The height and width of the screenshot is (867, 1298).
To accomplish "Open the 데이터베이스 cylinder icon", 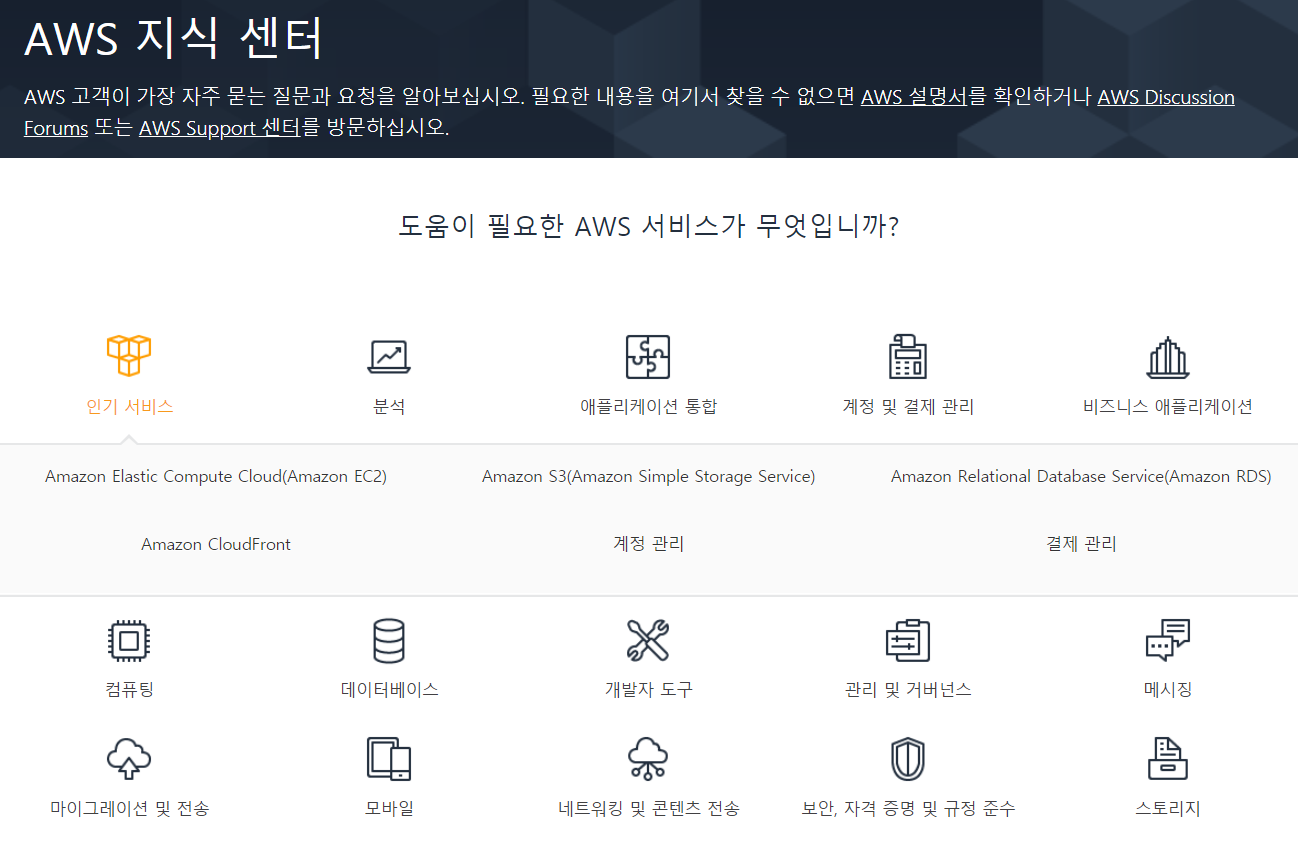I will click(x=389, y=640).
